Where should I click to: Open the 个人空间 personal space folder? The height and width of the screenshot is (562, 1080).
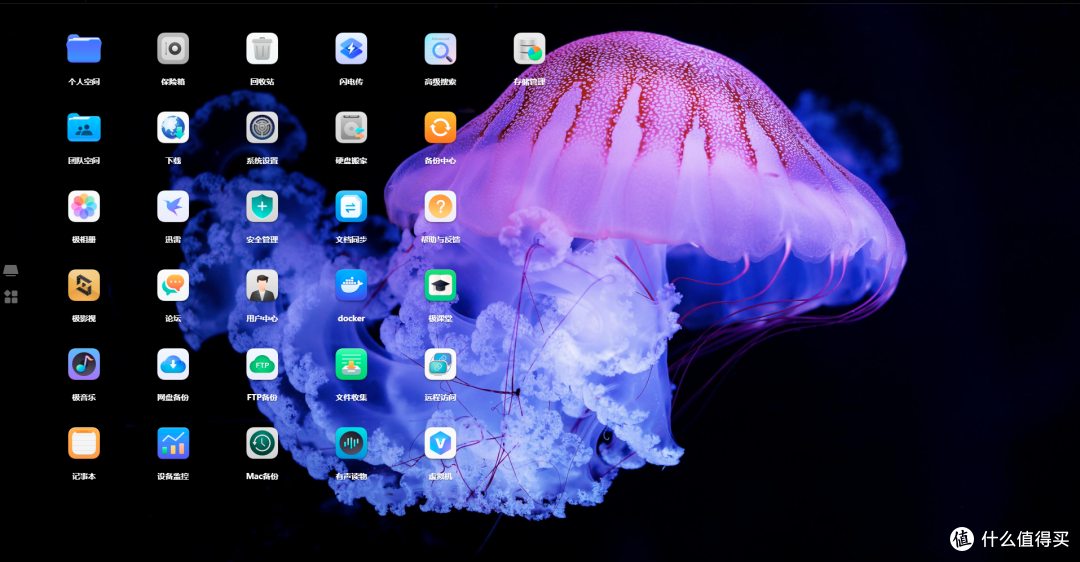click(x=84, y=50)
